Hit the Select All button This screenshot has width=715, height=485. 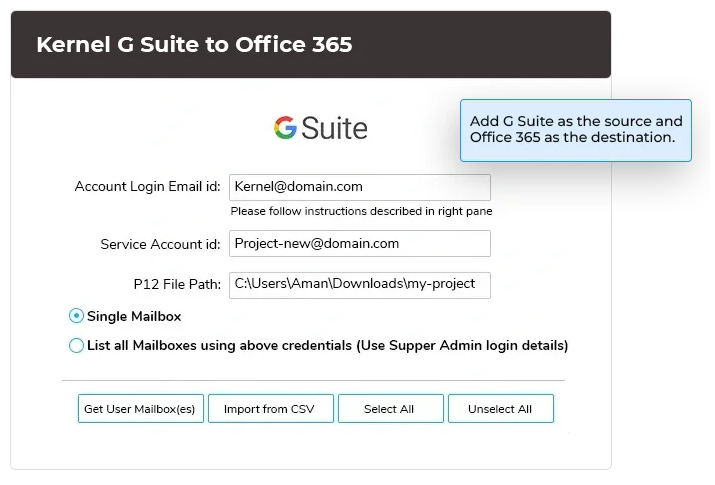click(389, 409)
